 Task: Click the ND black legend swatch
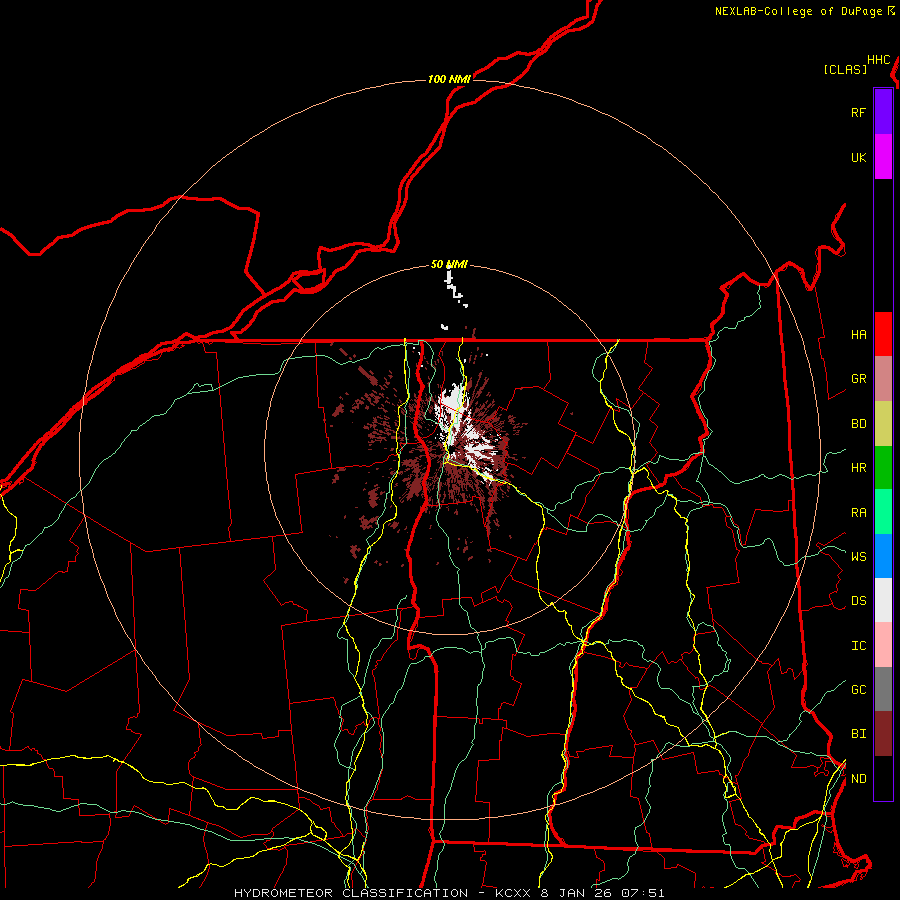883,778
